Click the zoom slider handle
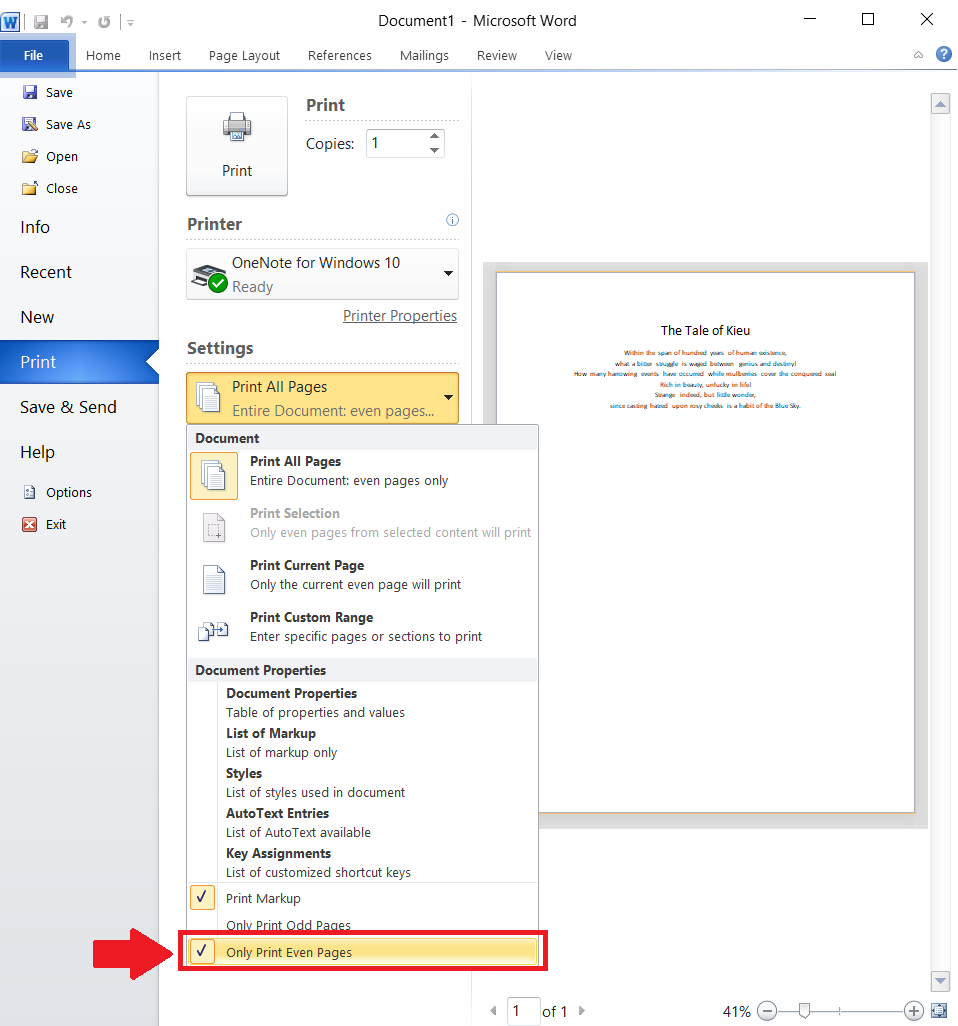Viewport: 958px width, 1026px height. coord(804,1011)
